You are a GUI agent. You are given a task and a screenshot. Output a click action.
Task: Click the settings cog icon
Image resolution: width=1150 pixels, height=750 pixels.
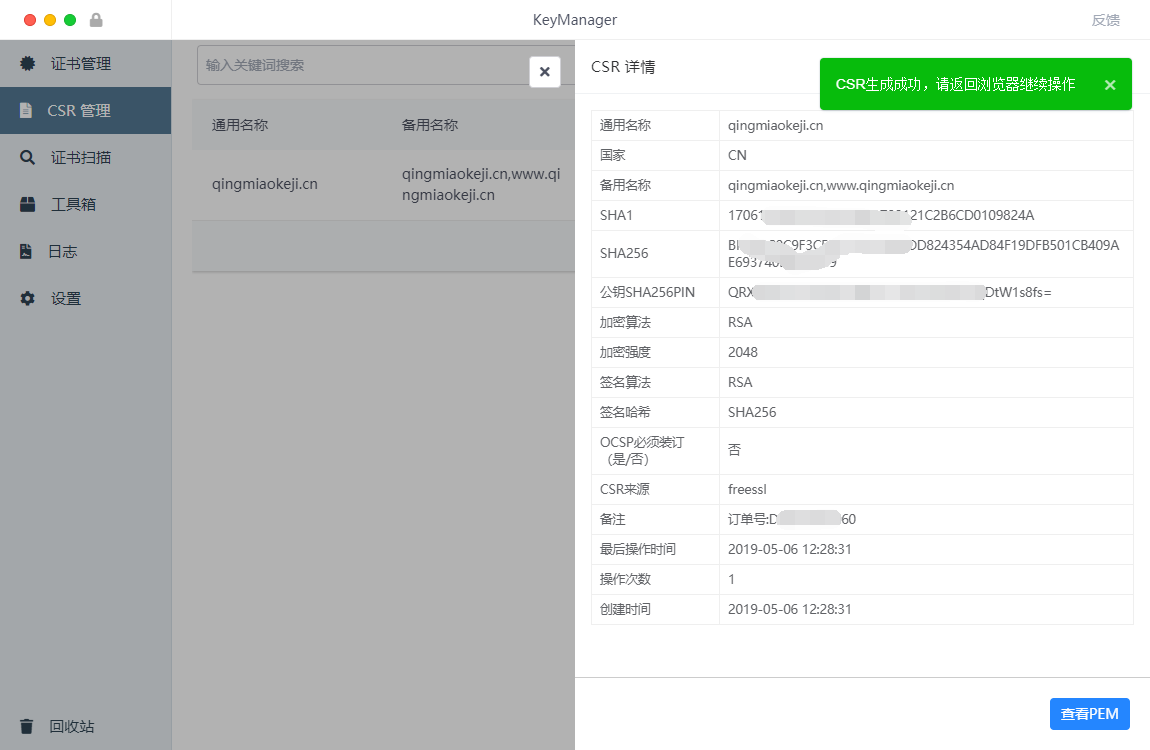[x=27, y=299]
